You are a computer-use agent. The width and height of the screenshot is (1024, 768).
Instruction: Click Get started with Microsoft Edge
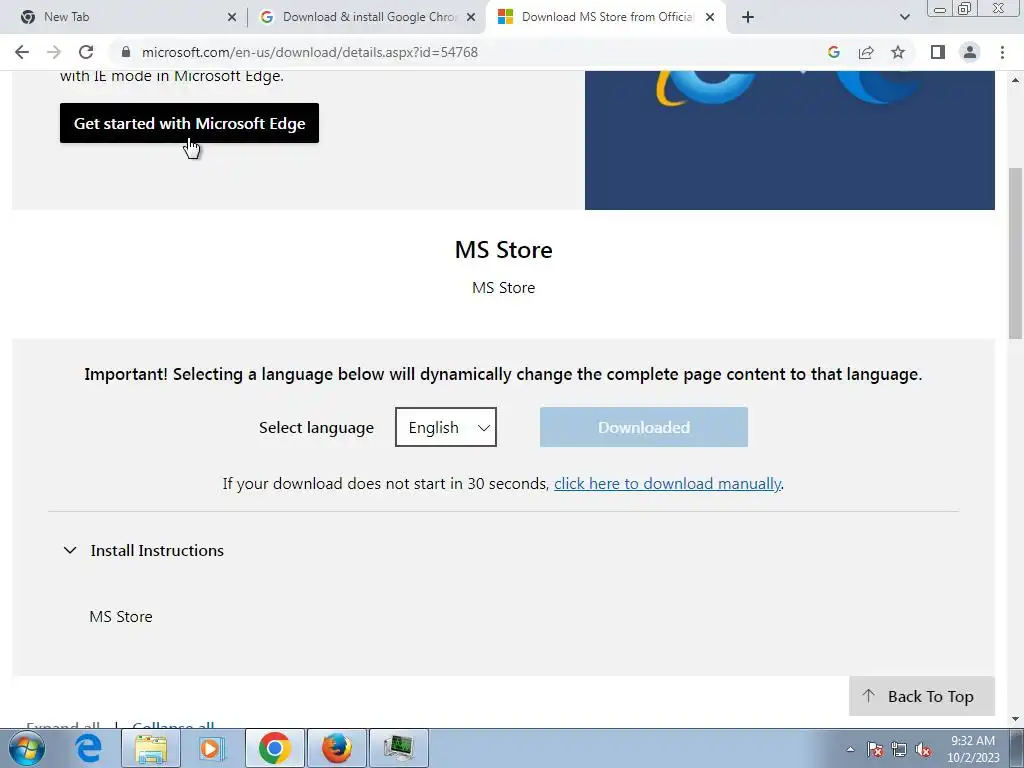point(189,123)
